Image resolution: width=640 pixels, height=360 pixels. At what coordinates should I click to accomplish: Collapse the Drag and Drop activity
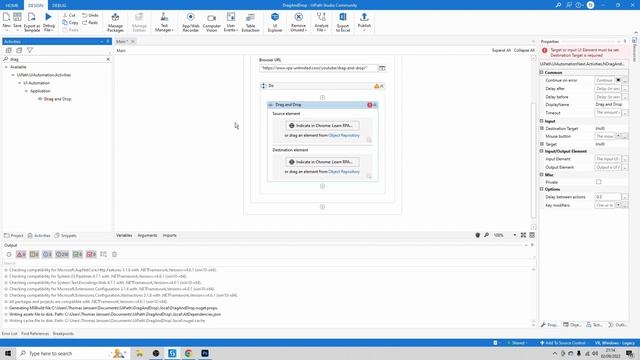coord(375,105)
